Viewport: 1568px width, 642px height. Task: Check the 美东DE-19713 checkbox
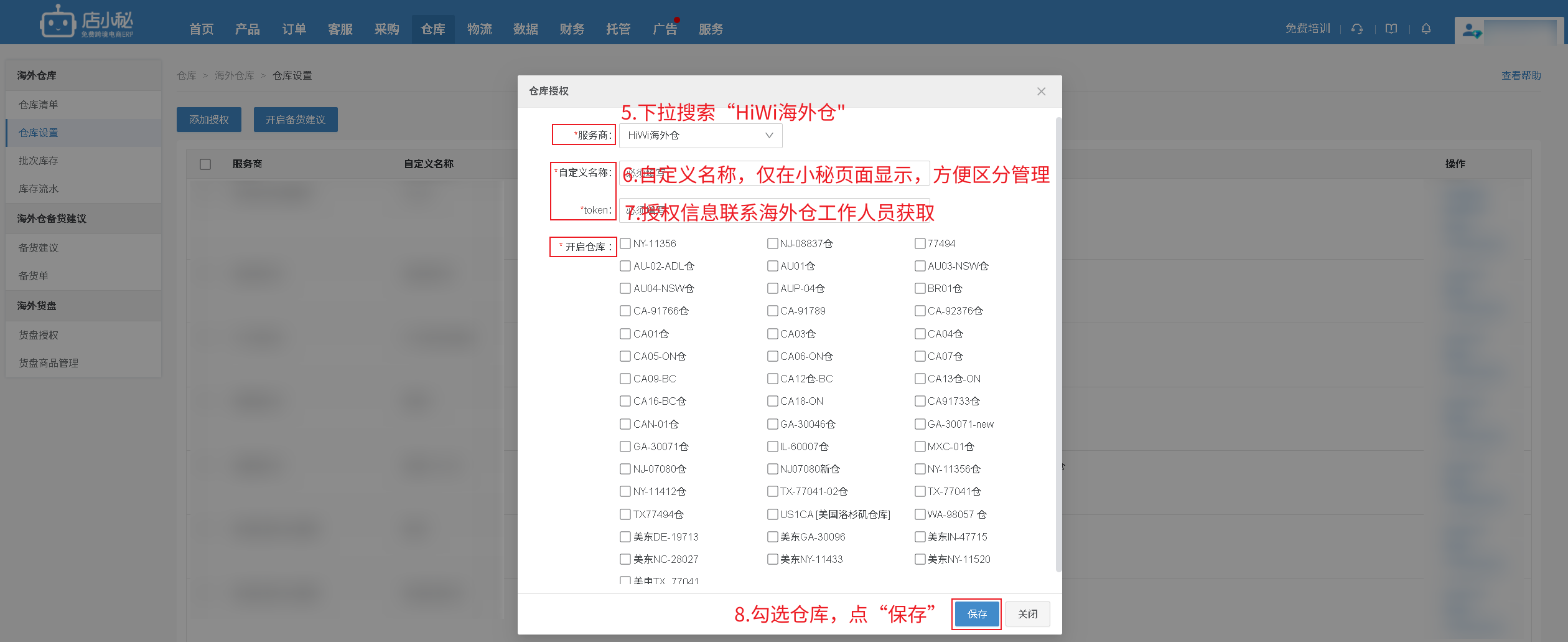[625, 537]
